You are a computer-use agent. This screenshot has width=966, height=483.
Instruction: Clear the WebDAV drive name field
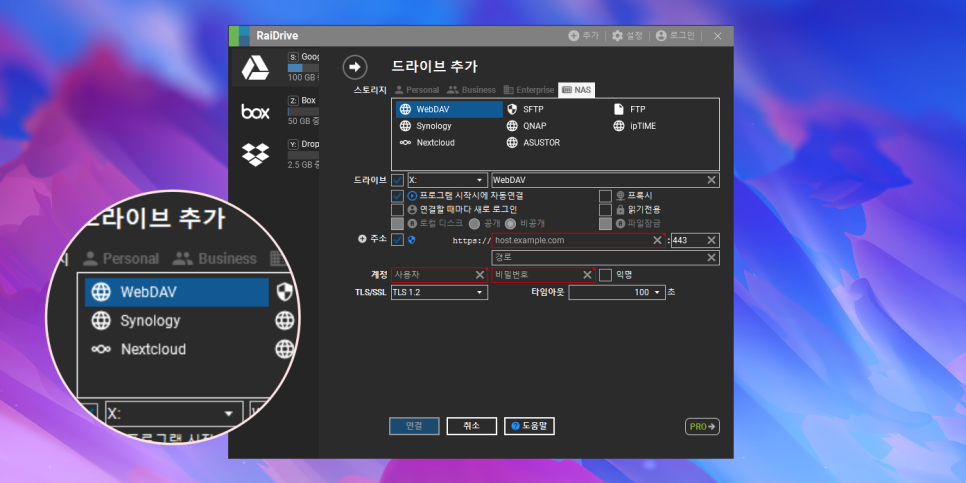712,180
